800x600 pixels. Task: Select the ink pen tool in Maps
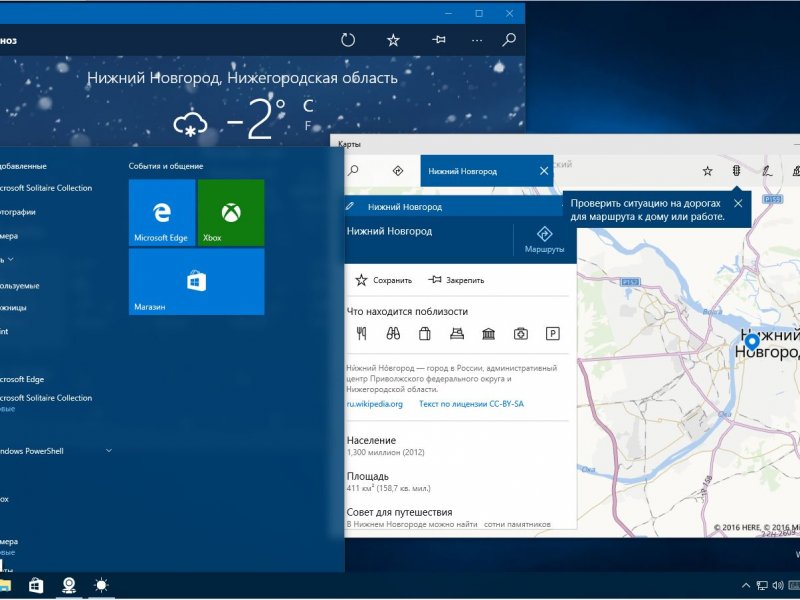[766, 171]
